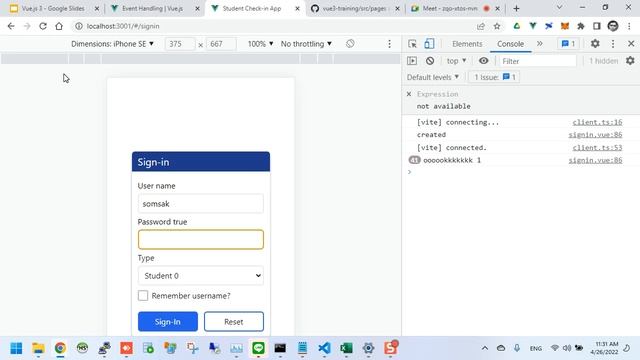Open Chrome profile avatar

(x=613, y=26)
